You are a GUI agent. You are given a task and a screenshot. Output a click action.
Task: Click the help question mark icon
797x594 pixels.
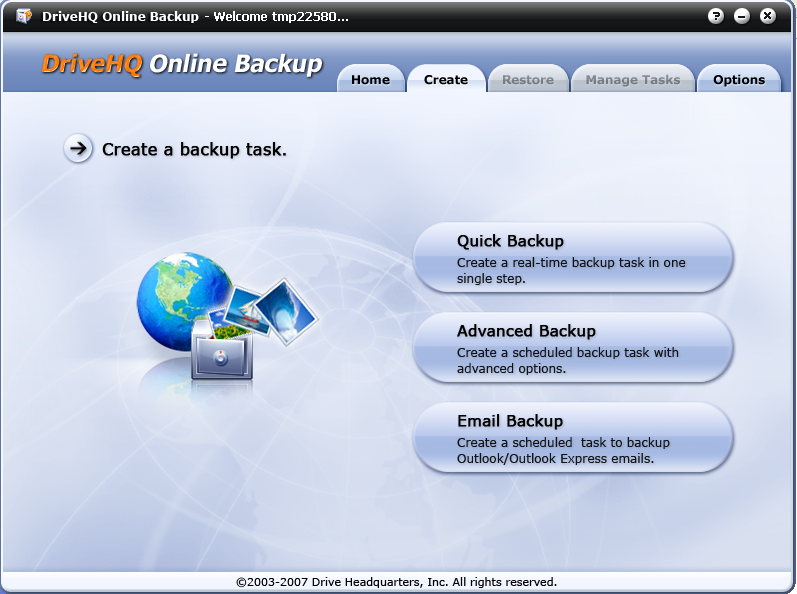(716, 16)
